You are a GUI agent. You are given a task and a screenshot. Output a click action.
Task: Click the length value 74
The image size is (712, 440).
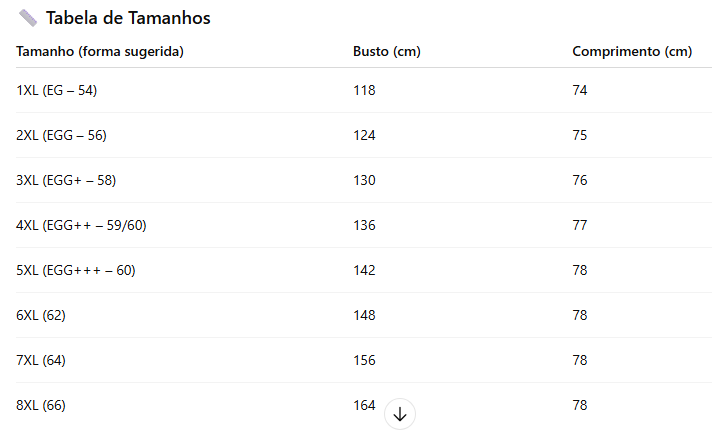click(580, 90)
